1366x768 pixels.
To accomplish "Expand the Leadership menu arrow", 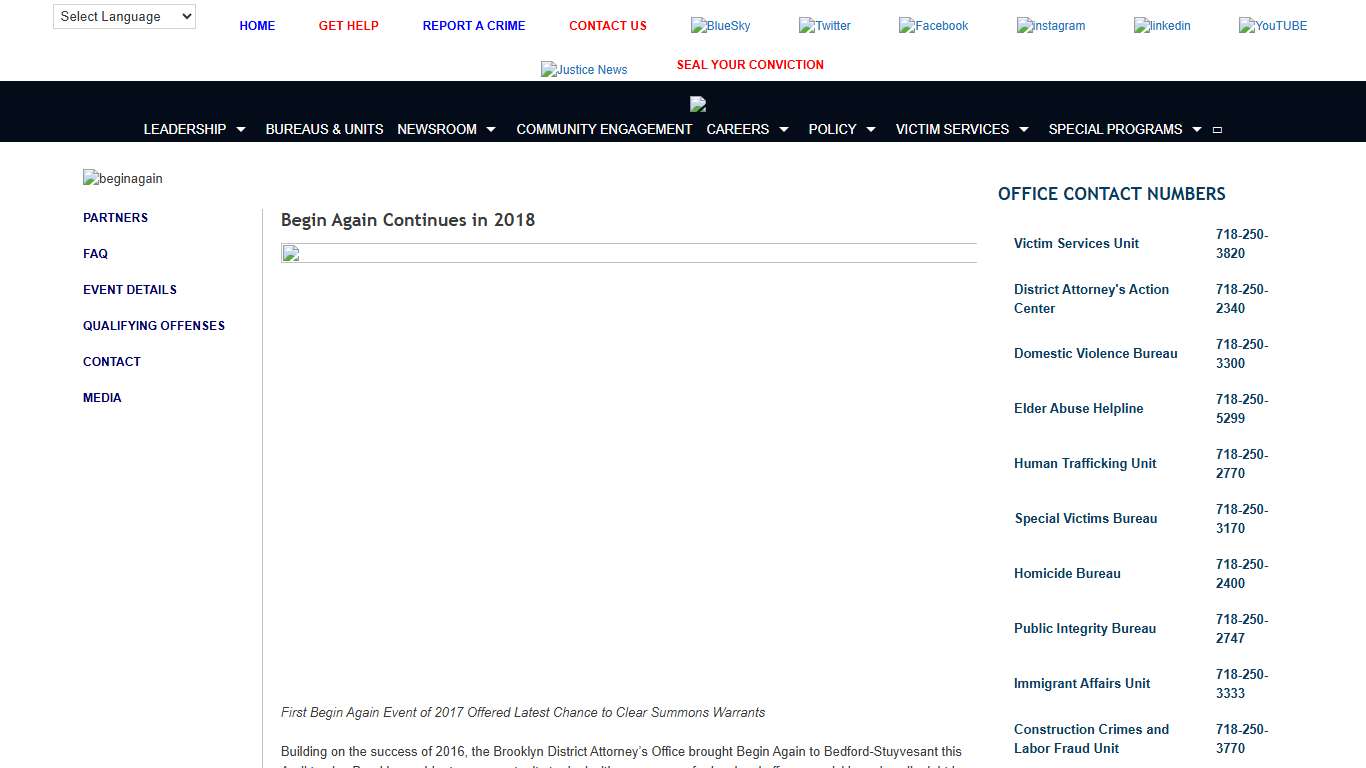I will pos(241,130).
